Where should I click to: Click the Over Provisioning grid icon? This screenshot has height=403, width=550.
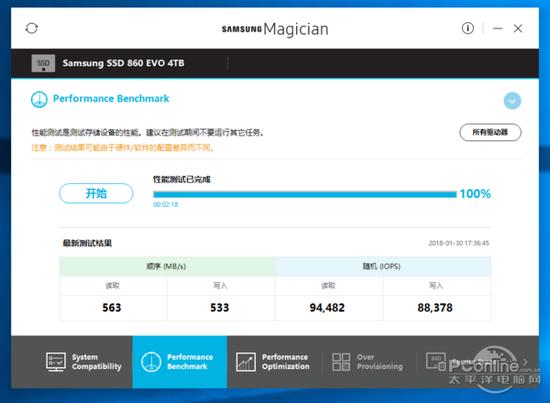[341, 362]
